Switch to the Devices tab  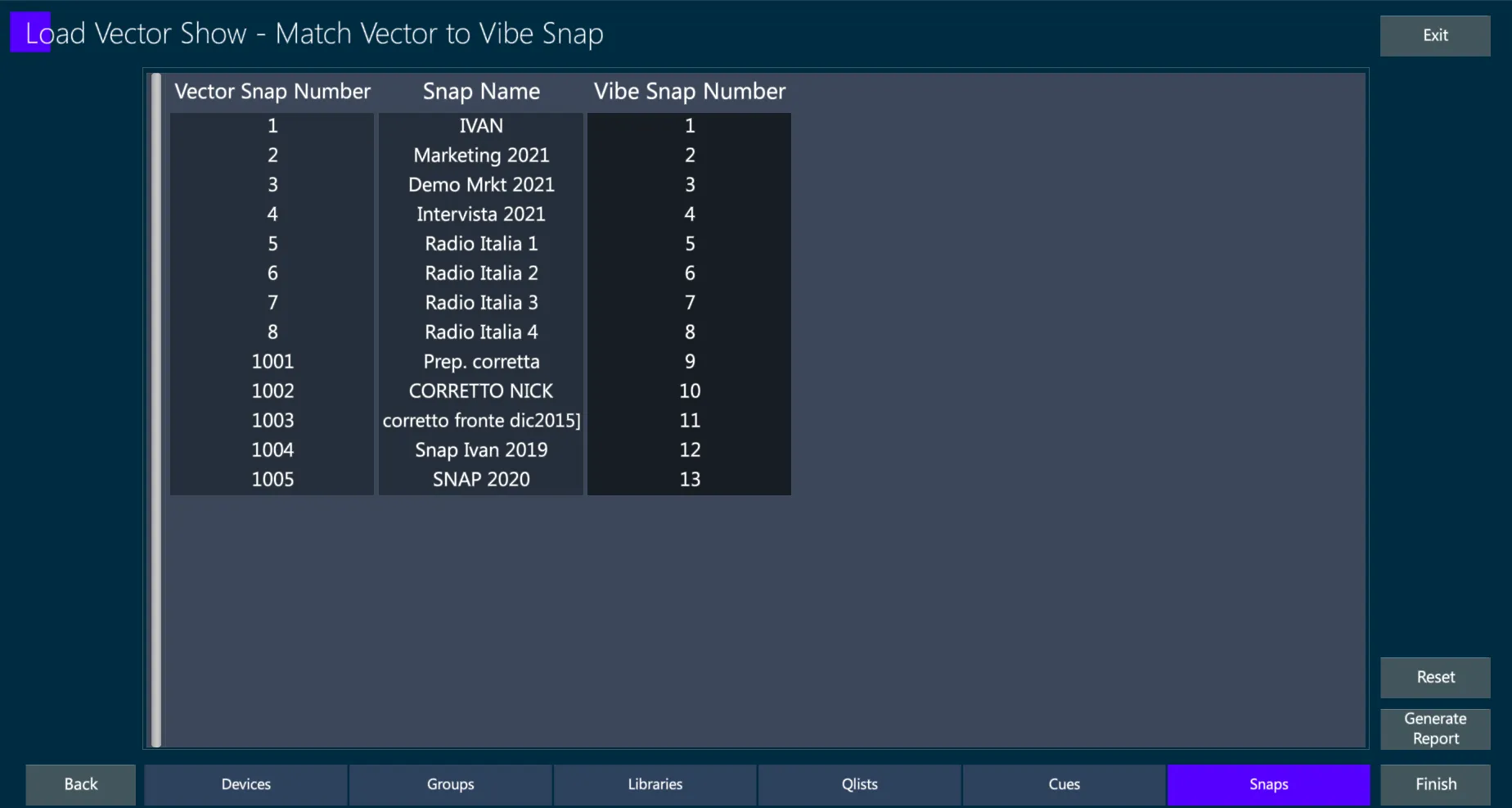click(x=246, y=784)
